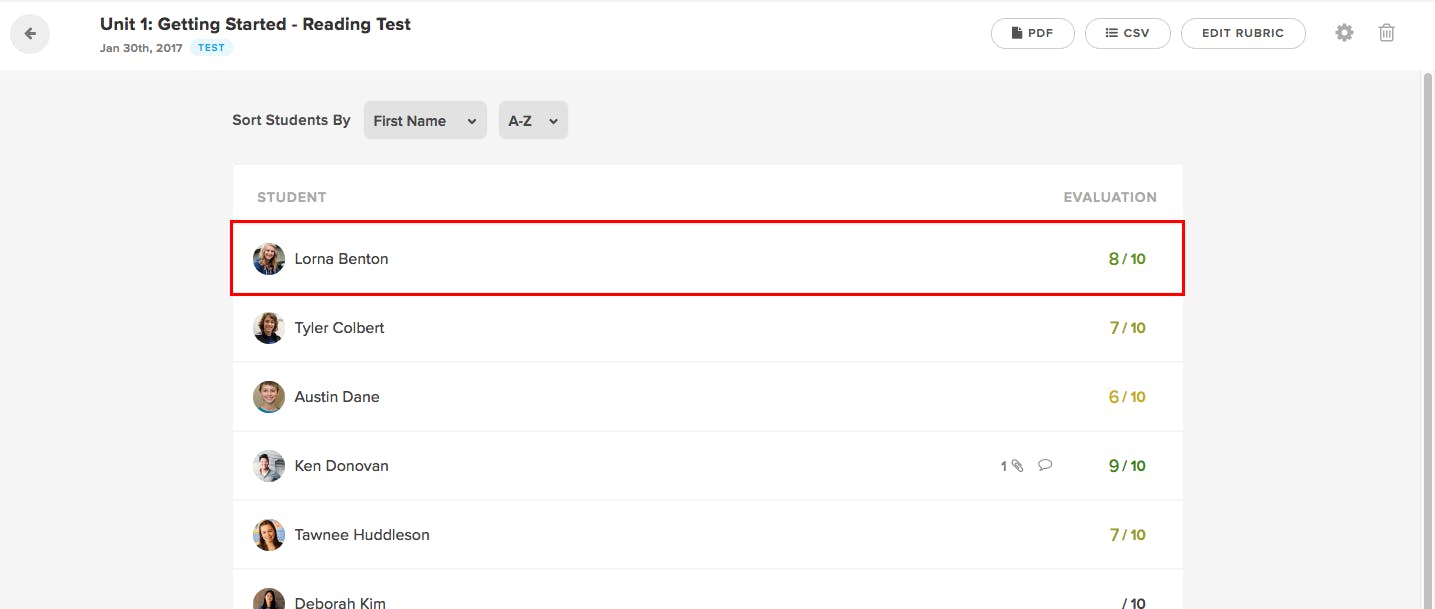Export the results as CSV

(x=1128, y=33)
